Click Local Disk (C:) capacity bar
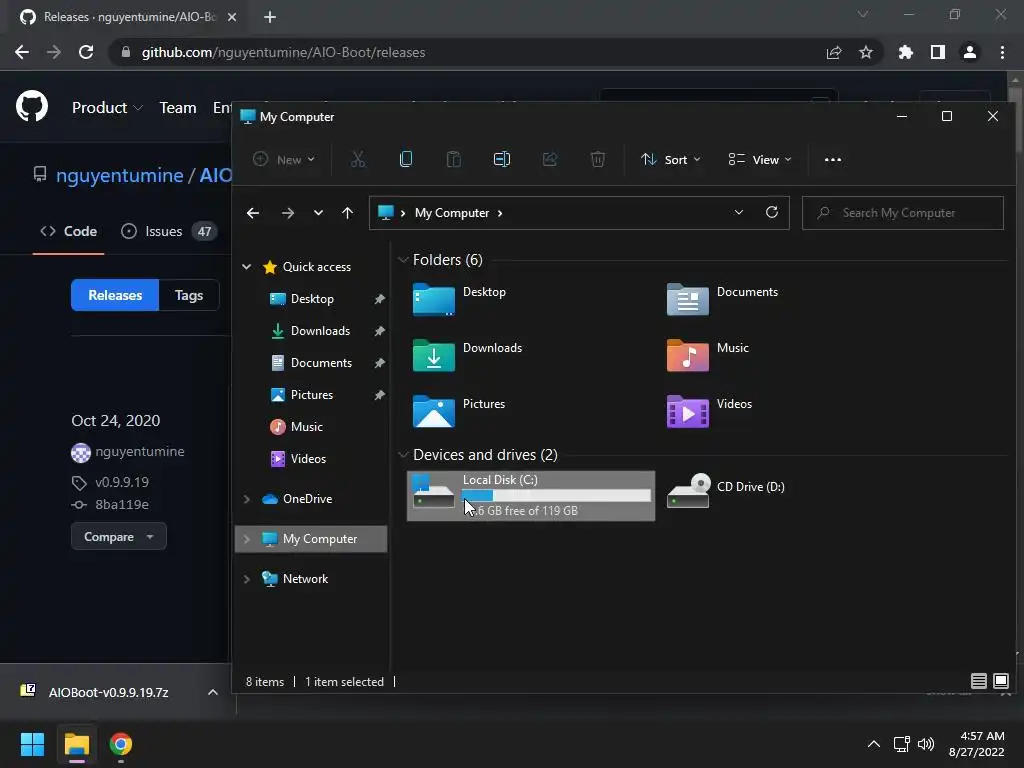 [556, 496]
